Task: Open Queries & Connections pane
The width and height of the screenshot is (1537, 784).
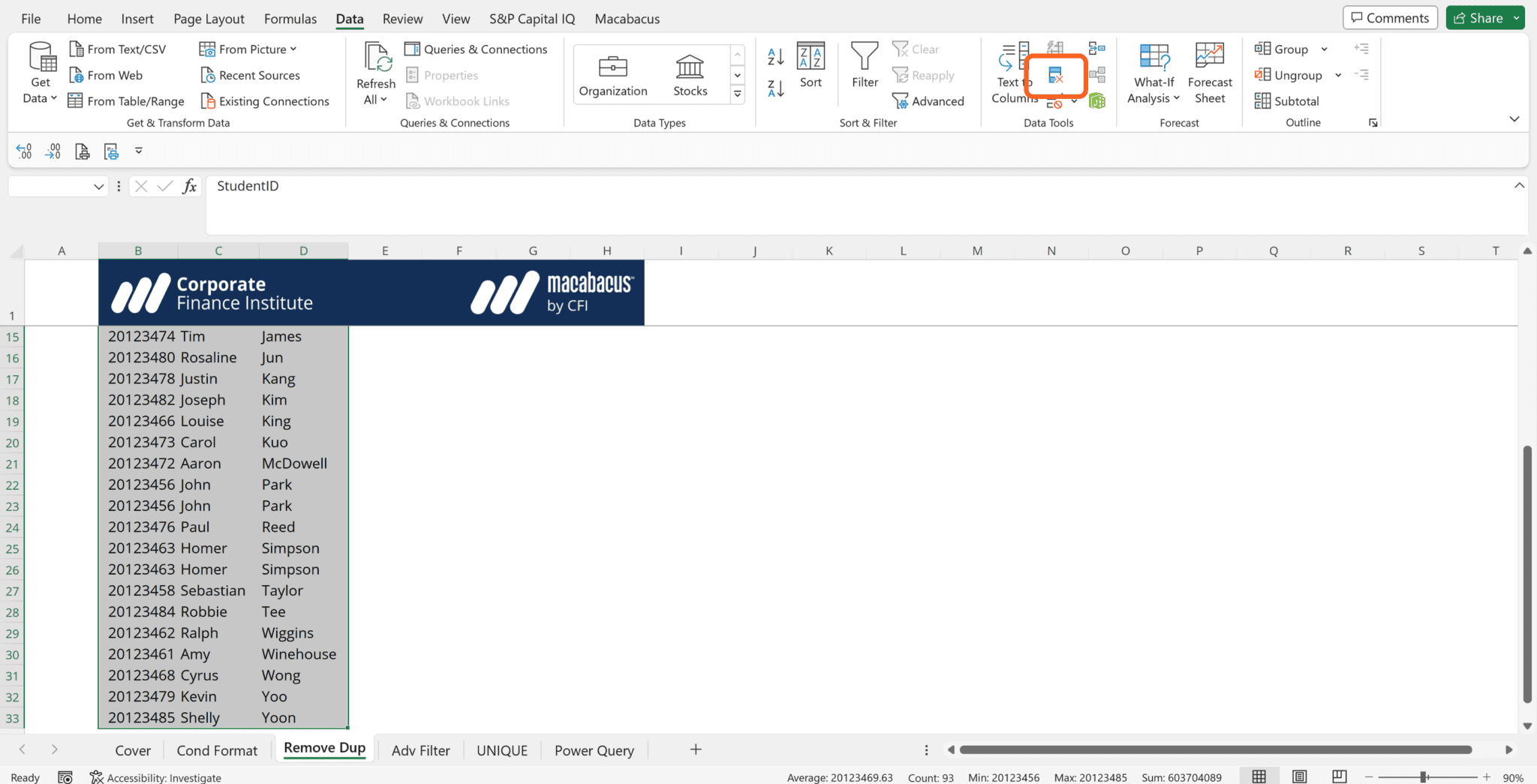Action: 477,49
